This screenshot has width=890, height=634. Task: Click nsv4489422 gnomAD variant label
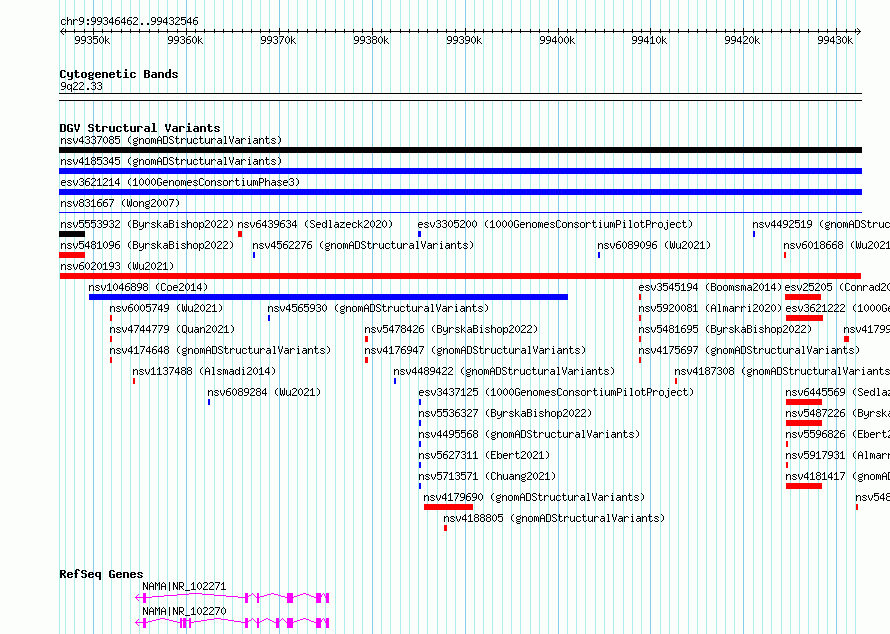504,371
